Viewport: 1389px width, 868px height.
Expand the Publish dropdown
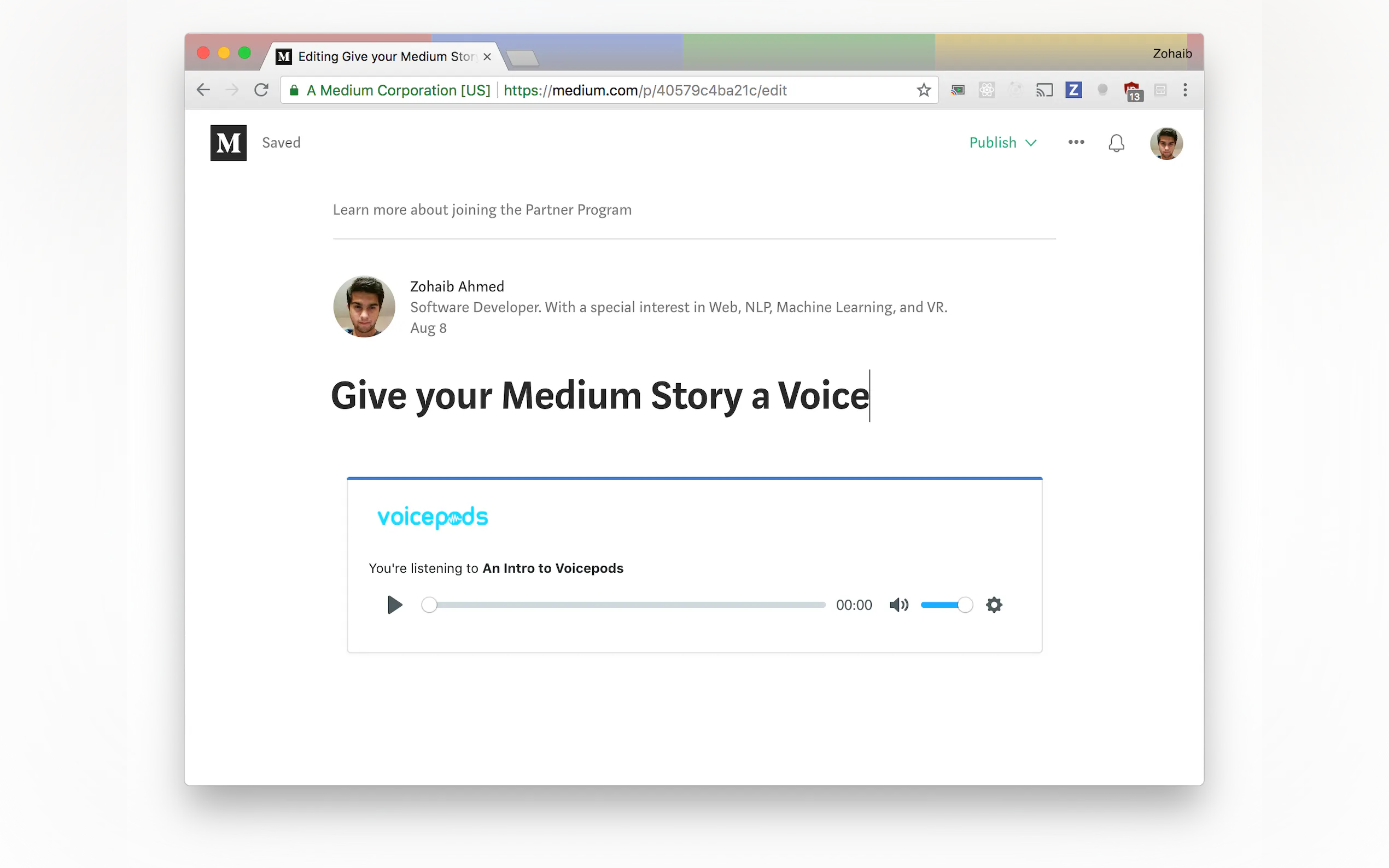[1002, 142]
